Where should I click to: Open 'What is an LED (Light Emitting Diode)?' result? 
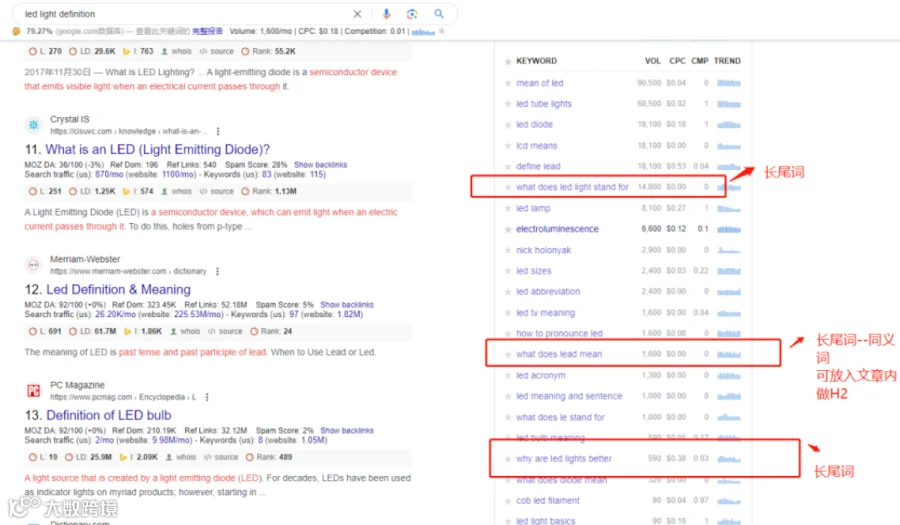pos(157,150)
